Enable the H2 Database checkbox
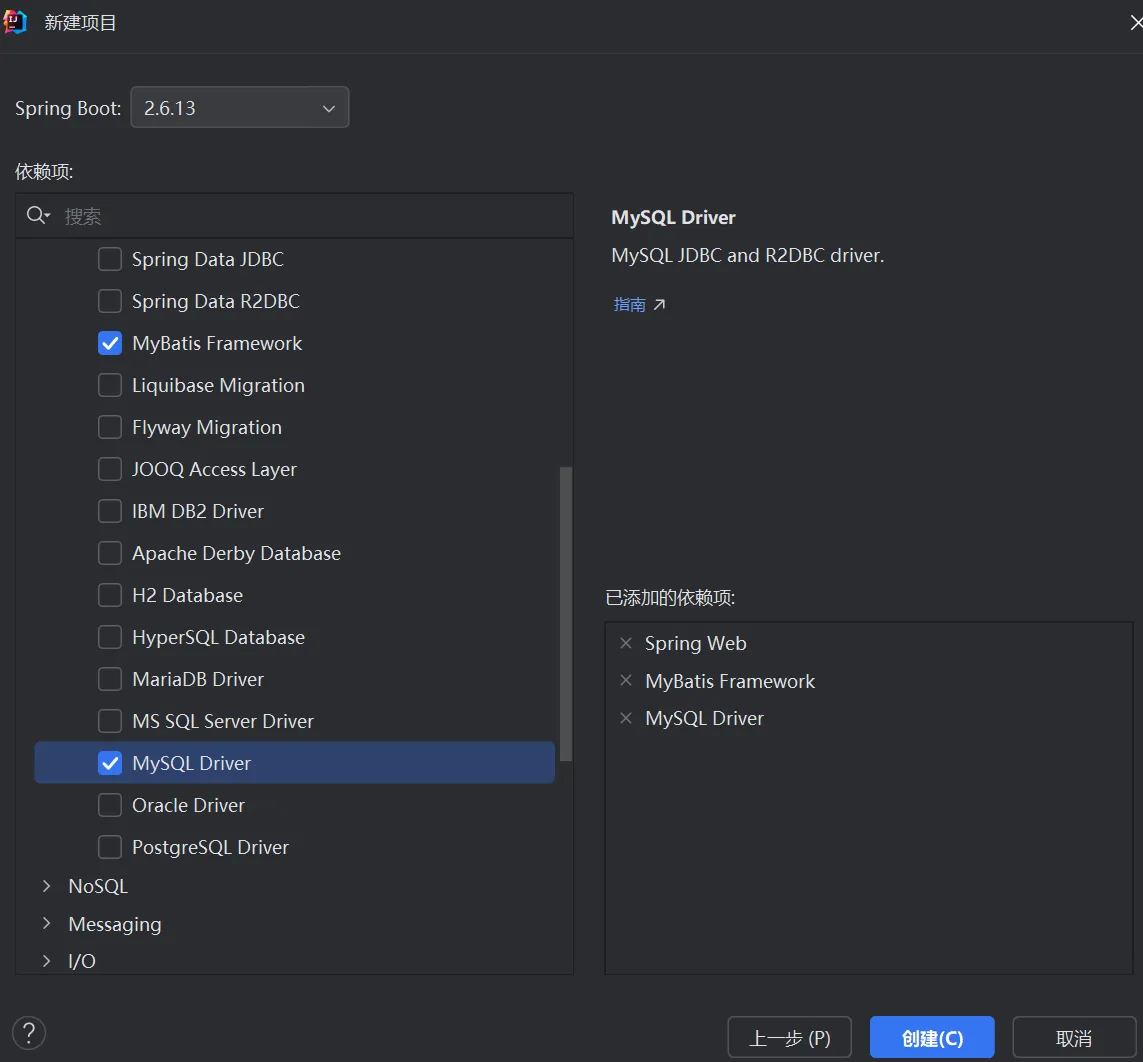Screen dimensions: 1143x1062 [110, 595]
